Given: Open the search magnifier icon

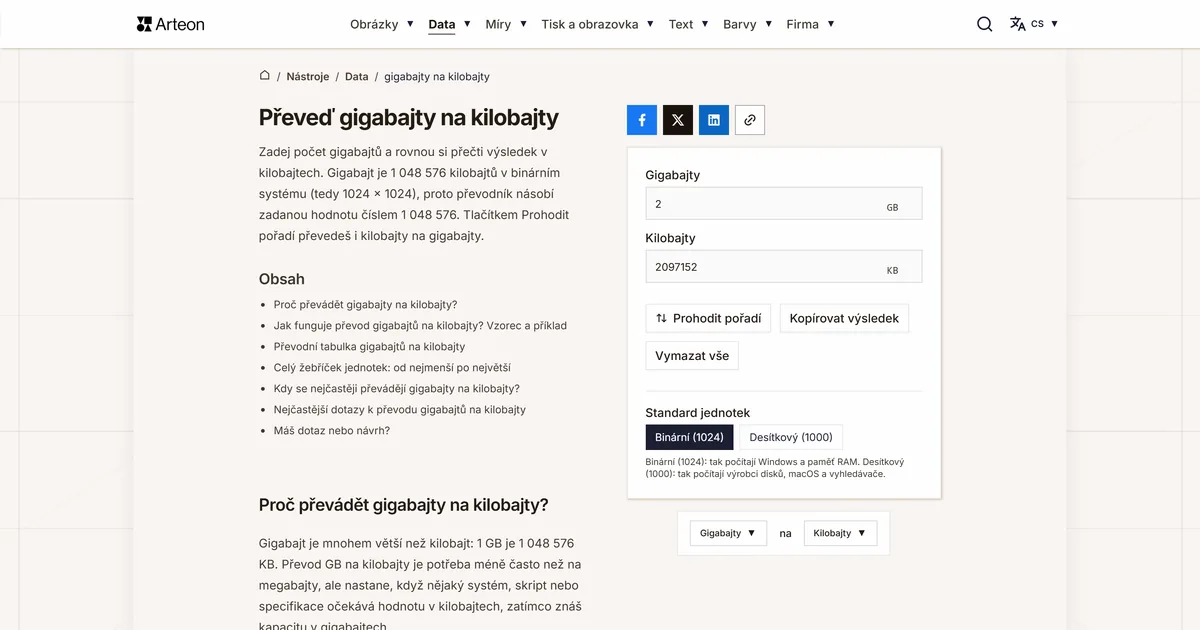Looking at the screenshot, I should (985, 24).
